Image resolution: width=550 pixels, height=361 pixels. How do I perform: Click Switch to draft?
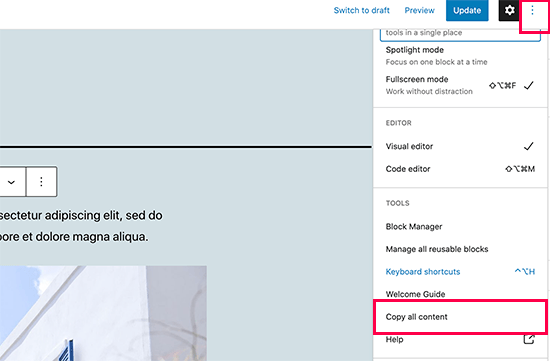point(362,10)
